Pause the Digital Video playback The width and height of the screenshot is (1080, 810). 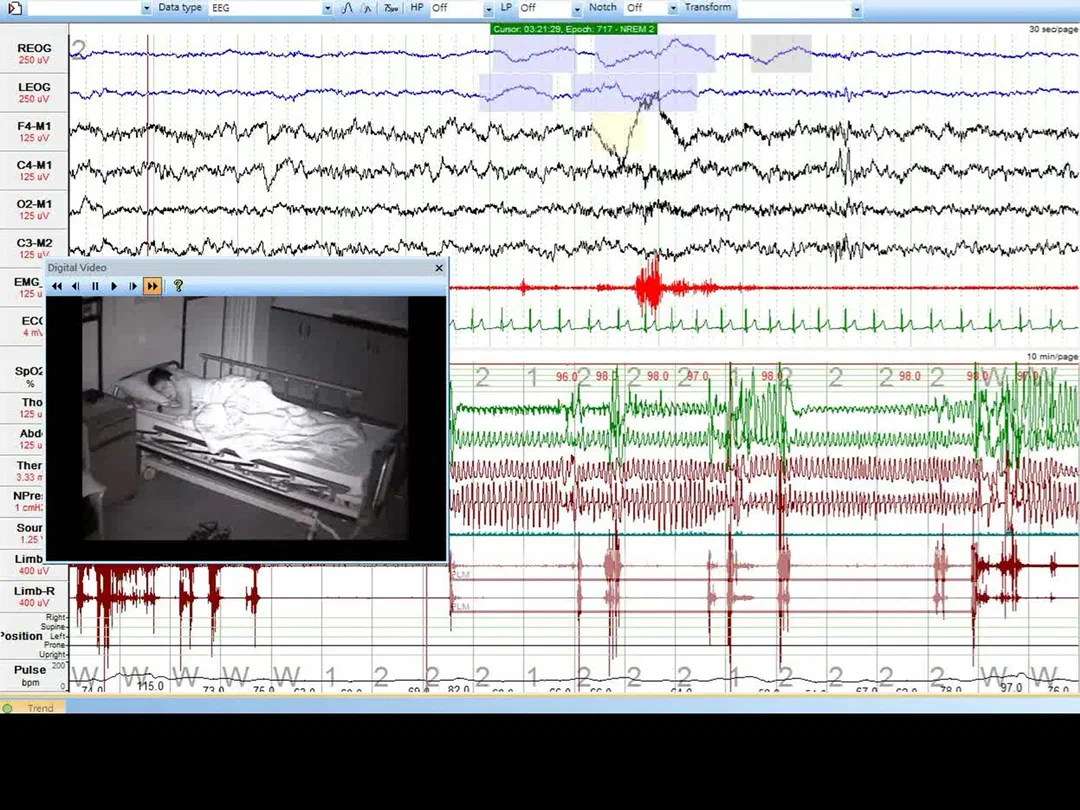tap(95, 286)
